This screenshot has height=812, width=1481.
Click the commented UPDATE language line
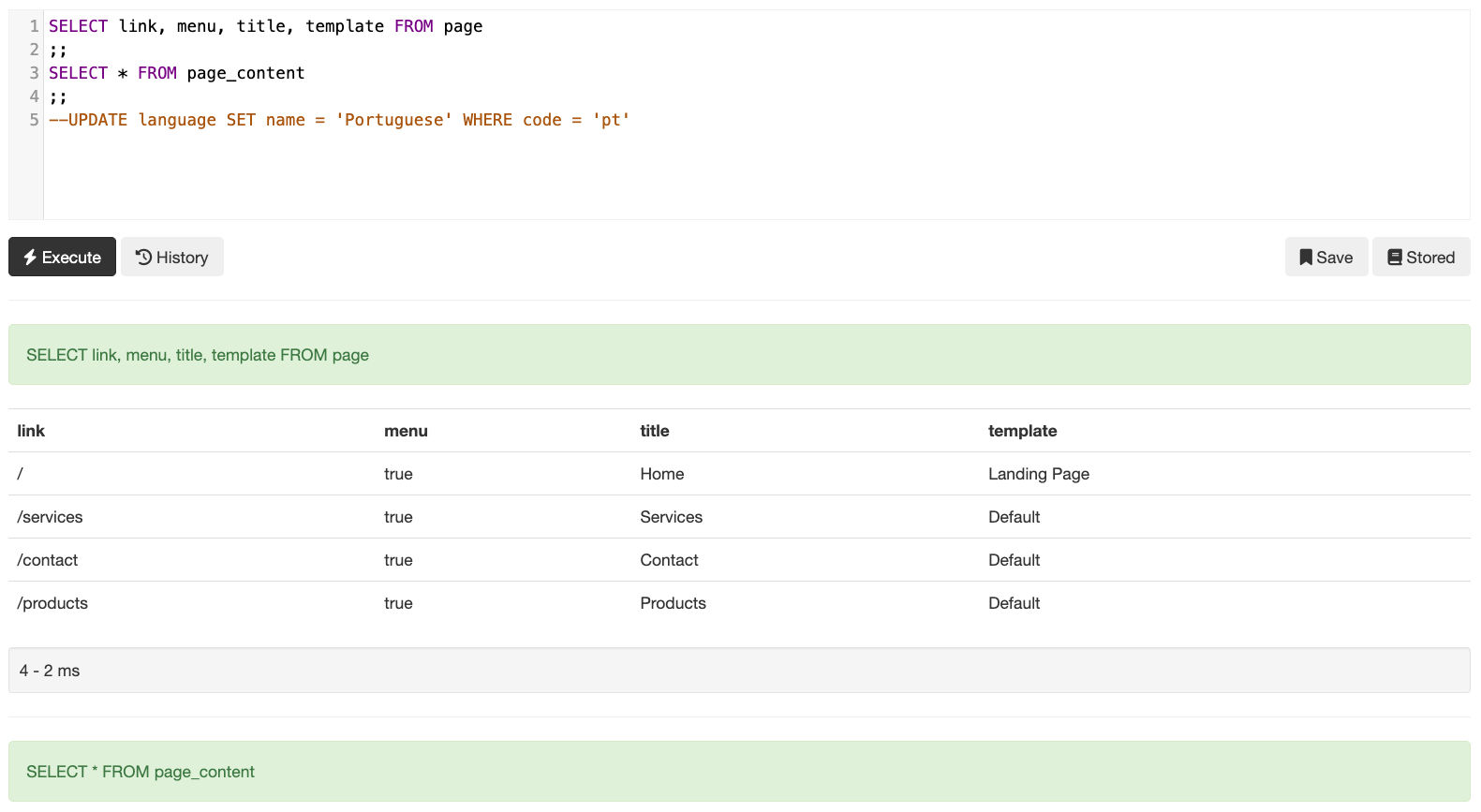click(338, 120)
